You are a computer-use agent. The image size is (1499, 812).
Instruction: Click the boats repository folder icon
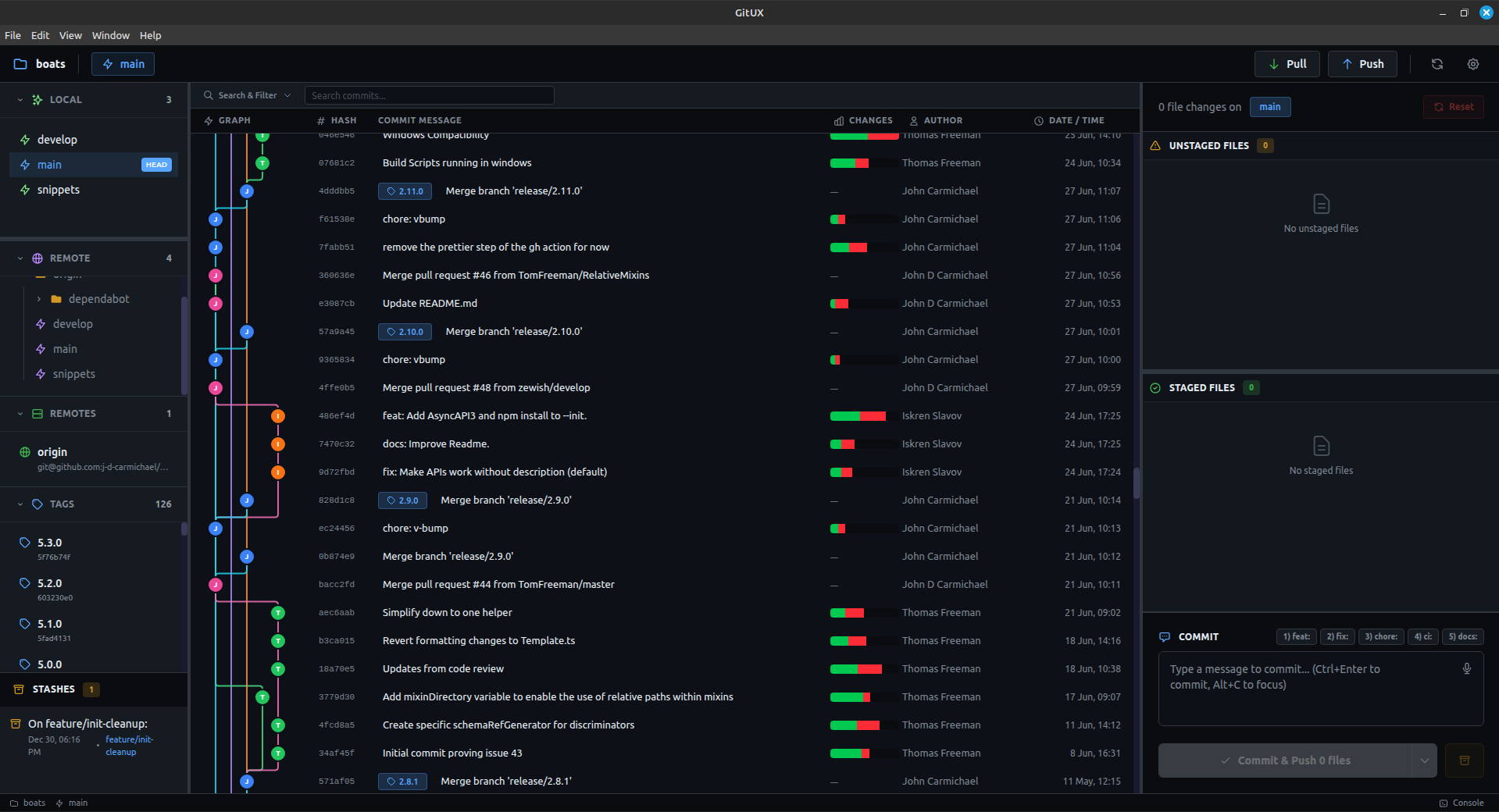tap(20, 63)
